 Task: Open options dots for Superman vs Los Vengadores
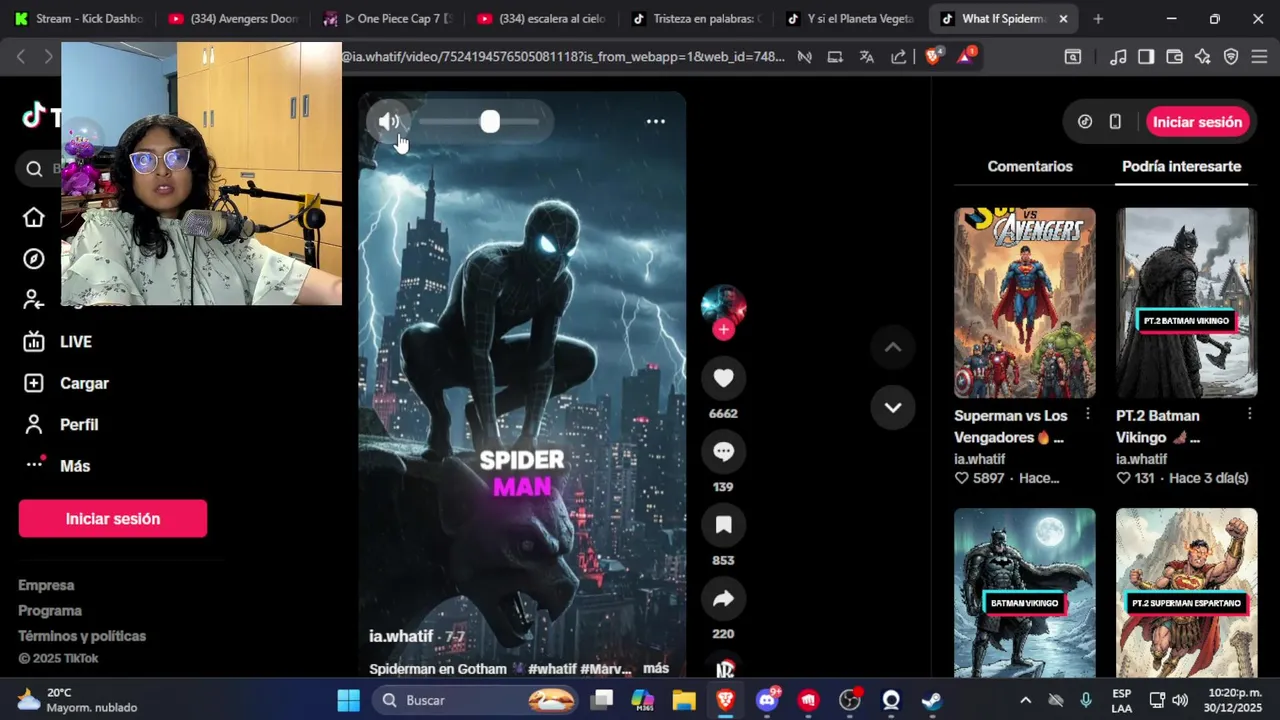[1088, 414]
